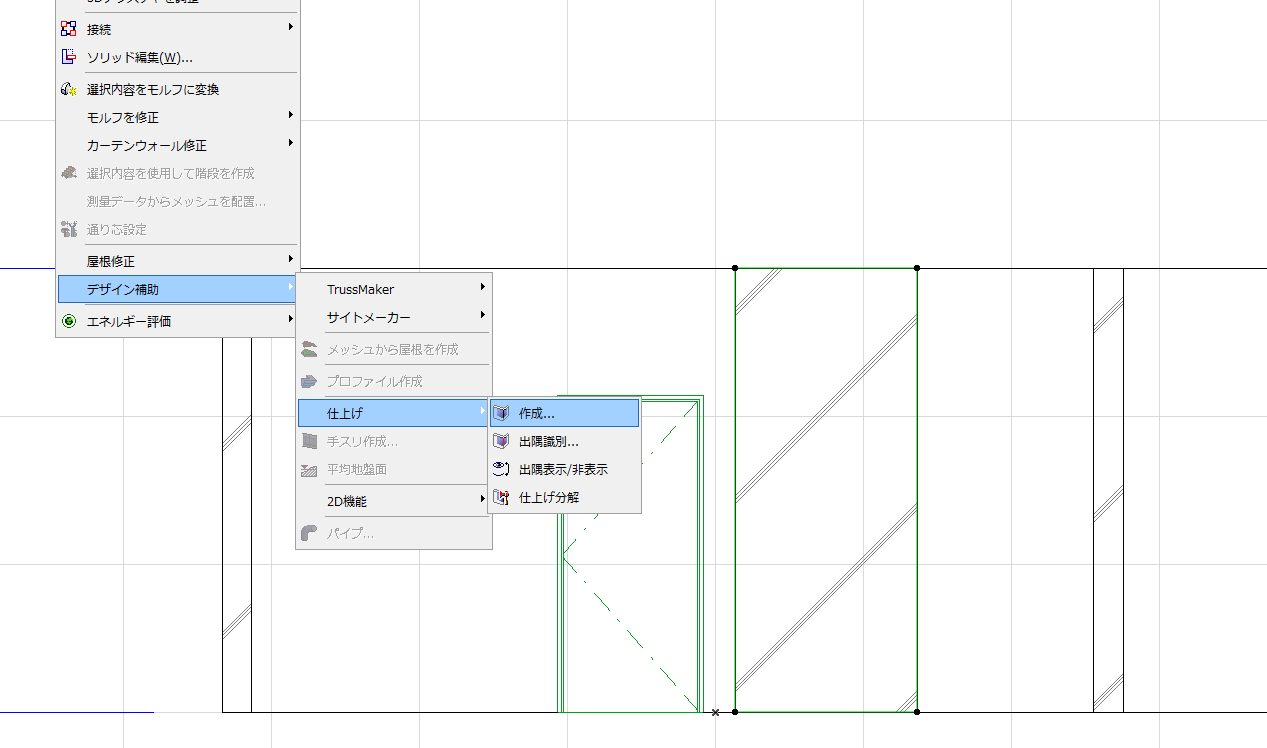Expand the 仕上げ submenu arrow

[x=482, y=411]
